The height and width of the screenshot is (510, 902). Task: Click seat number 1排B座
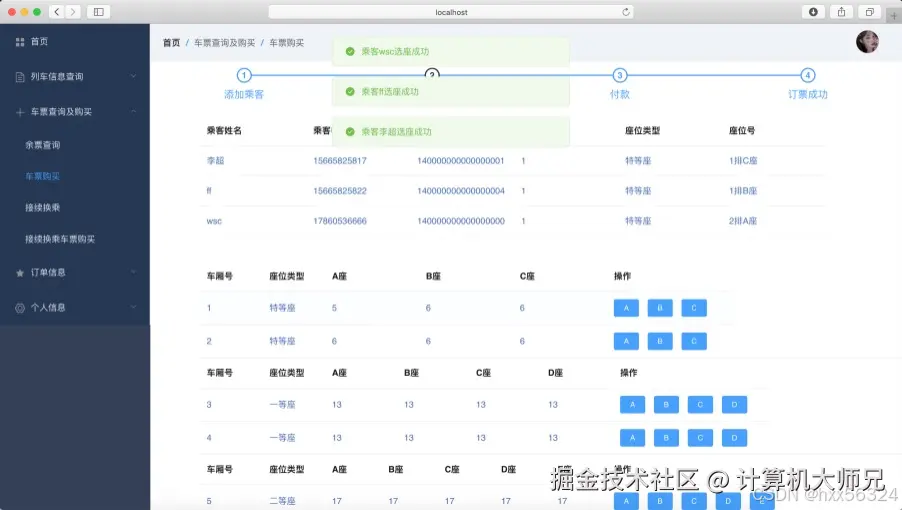[743, 191]
